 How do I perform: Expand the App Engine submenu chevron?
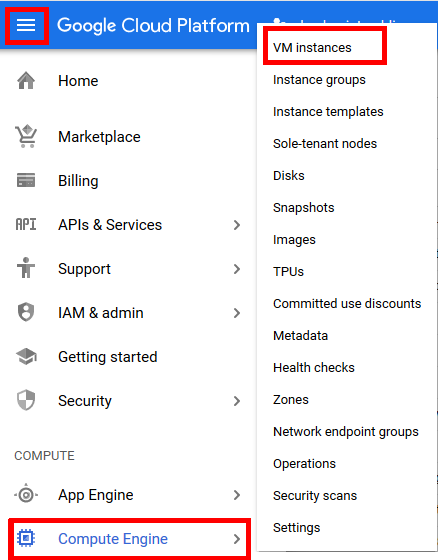click(x=237, y=495)
